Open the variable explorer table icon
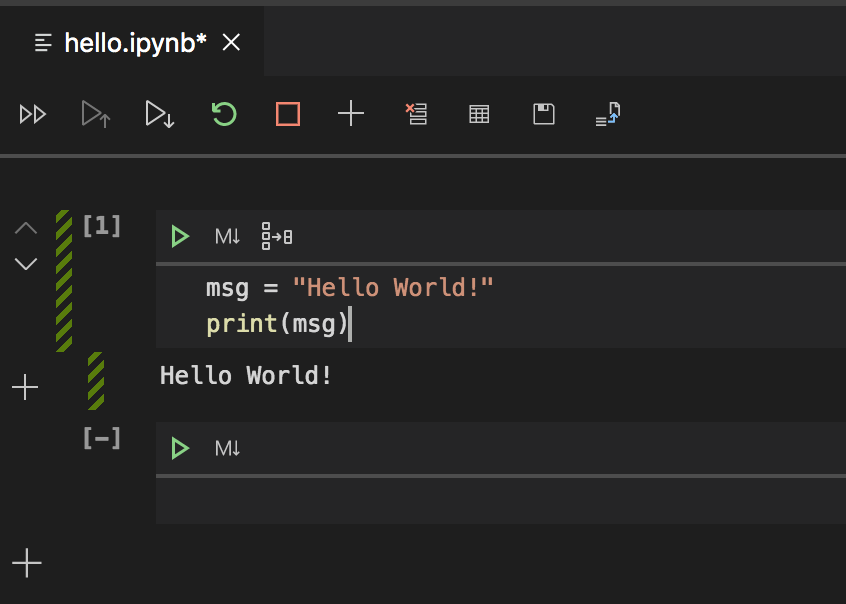Image resolution: width=846 pixels, height=604 pixels. (479, 114)
